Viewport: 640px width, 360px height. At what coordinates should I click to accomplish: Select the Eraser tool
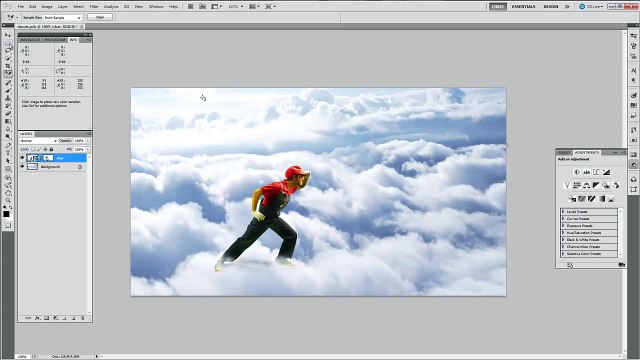coord(8,113)
